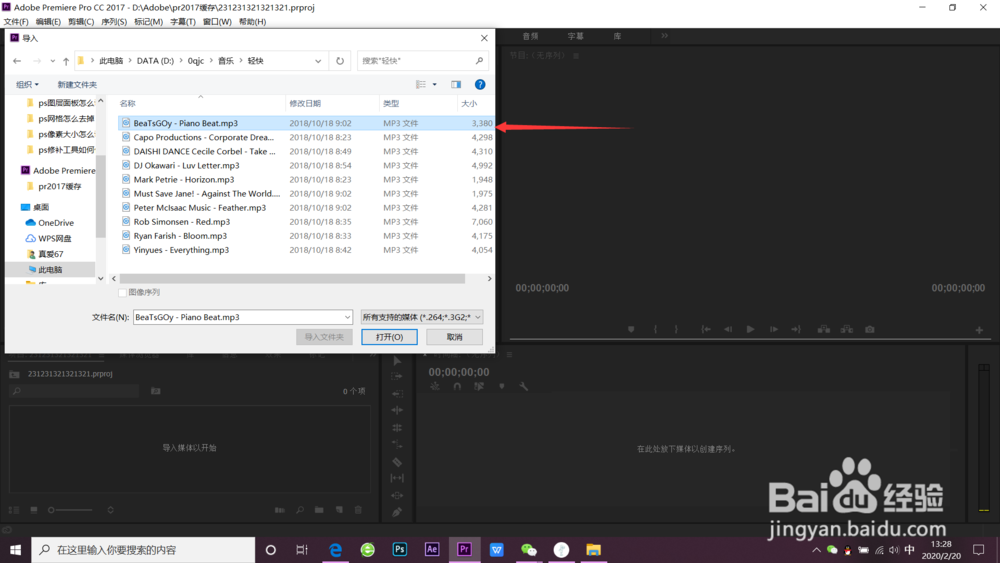Viewport: 1000px width, 563px height.
Task: Open Photoshop from the Windows taskbar
Action: (400, 549)
